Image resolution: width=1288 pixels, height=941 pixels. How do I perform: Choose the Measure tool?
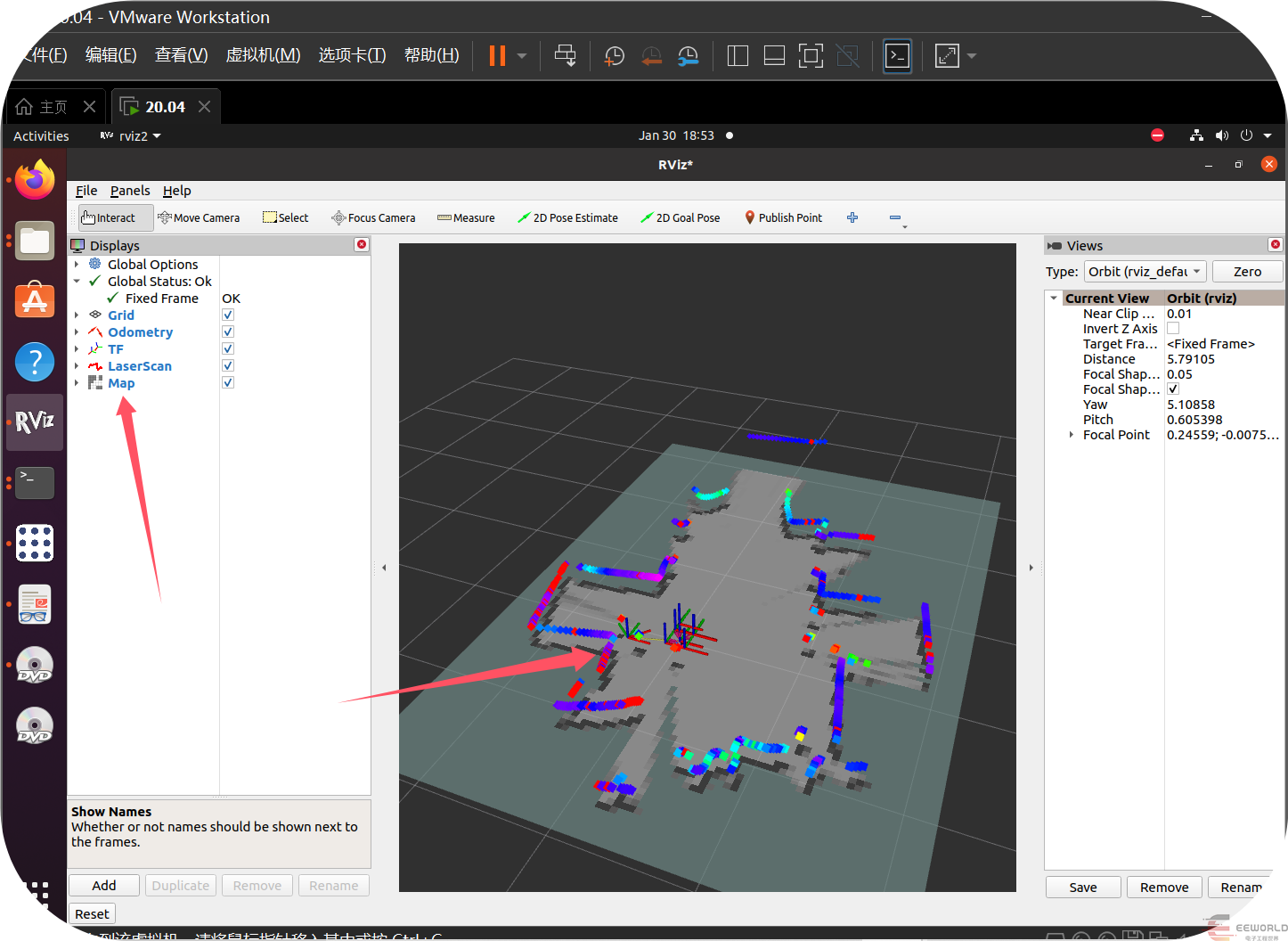tap(466, 217)
